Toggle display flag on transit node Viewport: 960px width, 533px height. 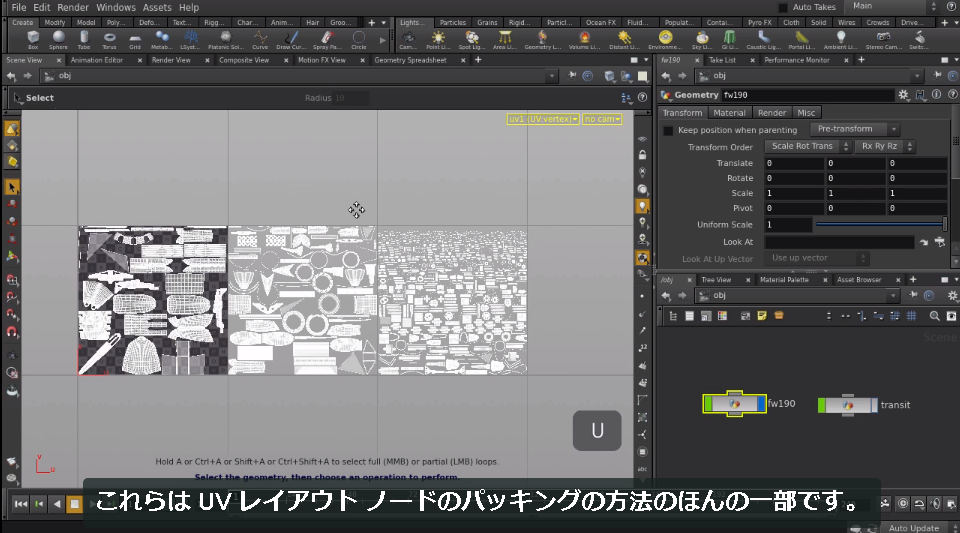(874, 405)
